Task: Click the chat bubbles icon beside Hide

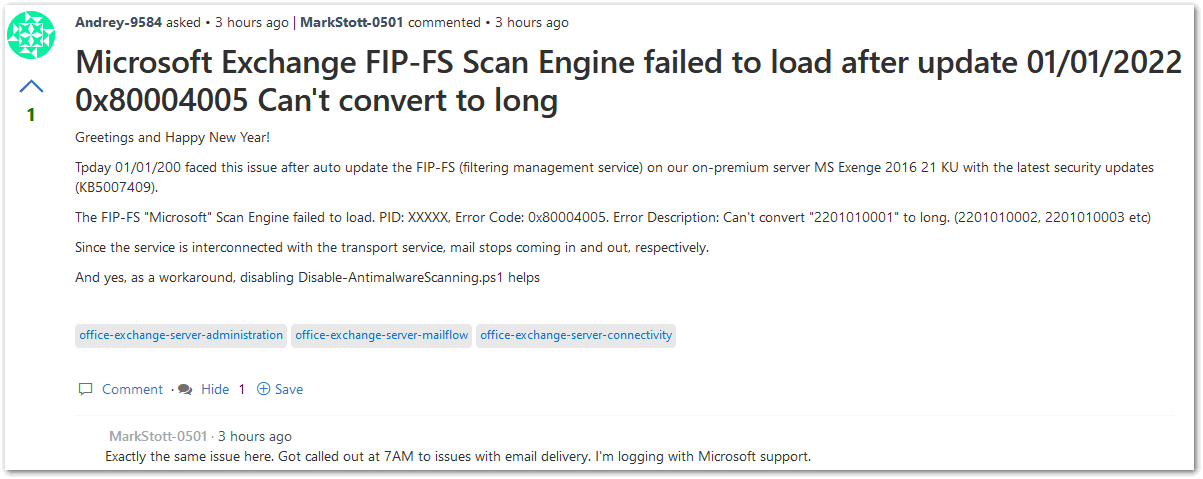Action: pyautogui.click(x=185, y=389)
